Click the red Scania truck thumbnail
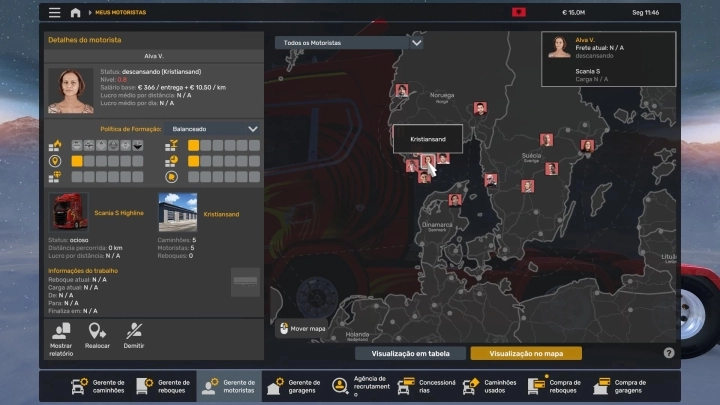720x405 pixels. (x=68, y=211)
